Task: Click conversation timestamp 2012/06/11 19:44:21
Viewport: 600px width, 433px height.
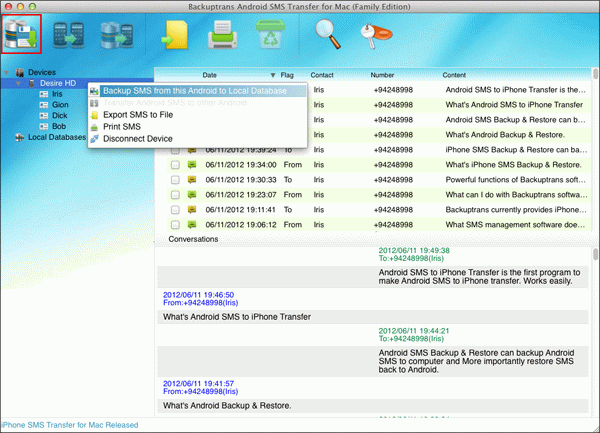Action: pyautogui.click(x=414, y=330)
